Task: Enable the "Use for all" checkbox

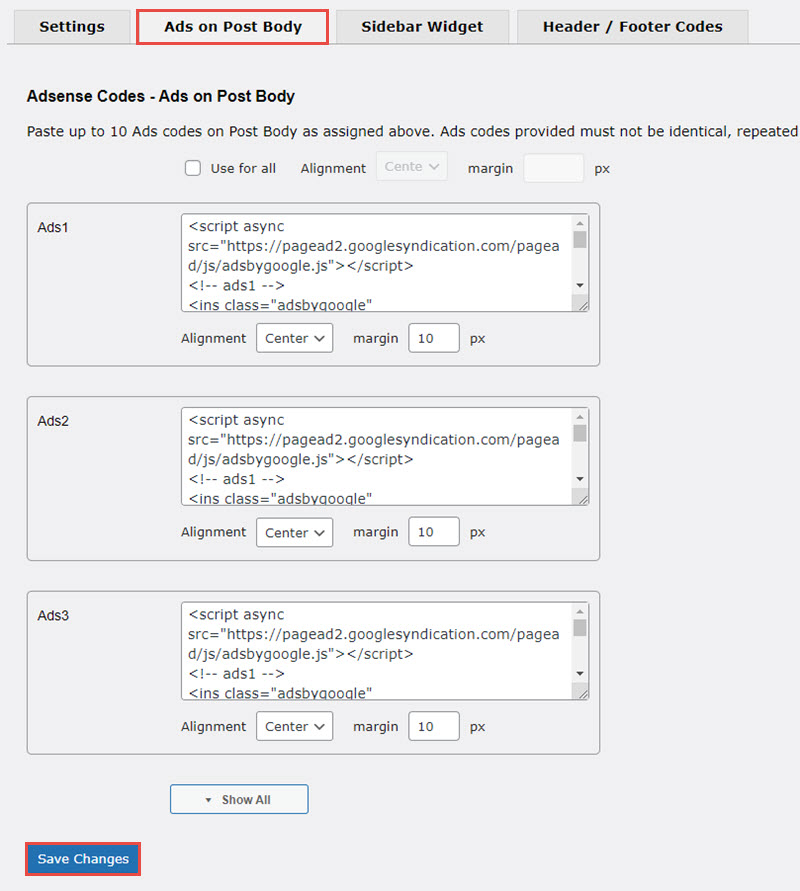Action: click(x=193, y=168)
